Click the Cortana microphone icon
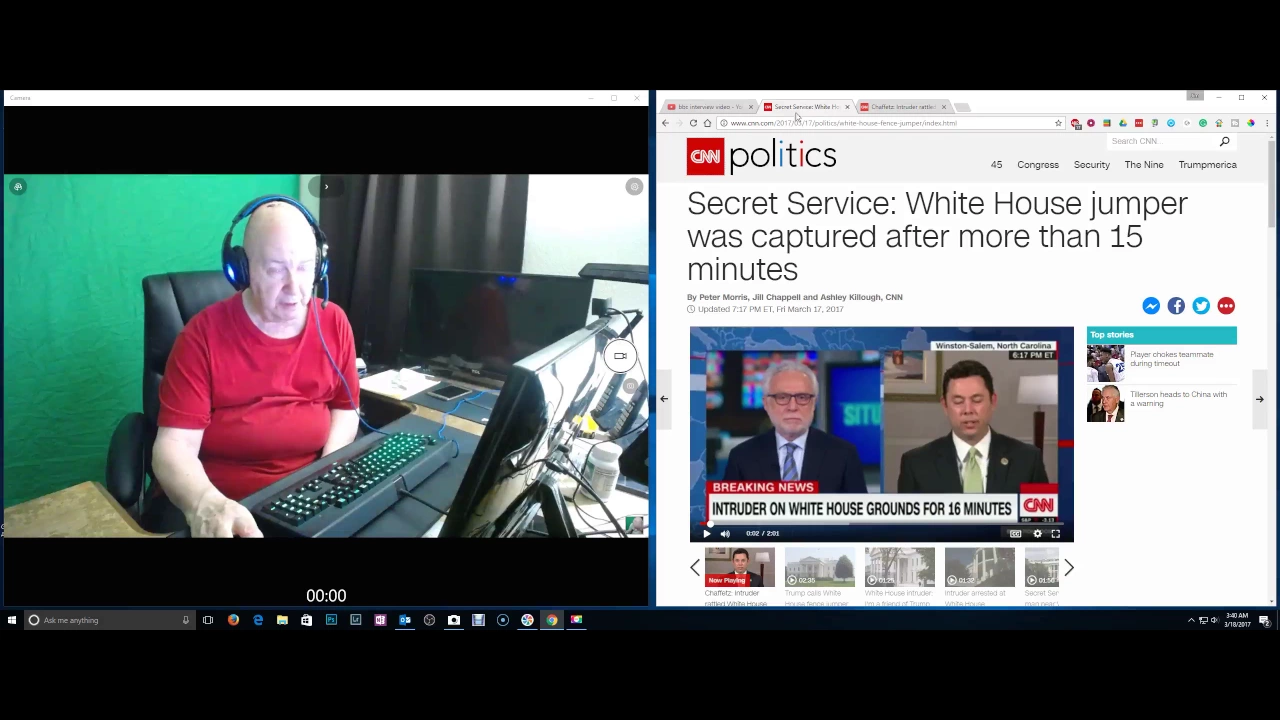This screenshot has height=720, width=1280. (185, 620)
